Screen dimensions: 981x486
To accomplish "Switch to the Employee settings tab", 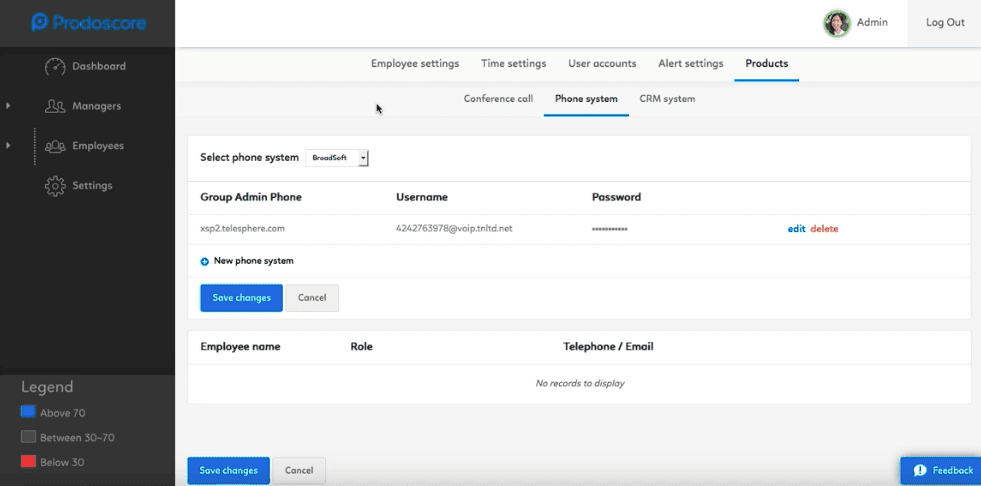I will tap(415, 64).
